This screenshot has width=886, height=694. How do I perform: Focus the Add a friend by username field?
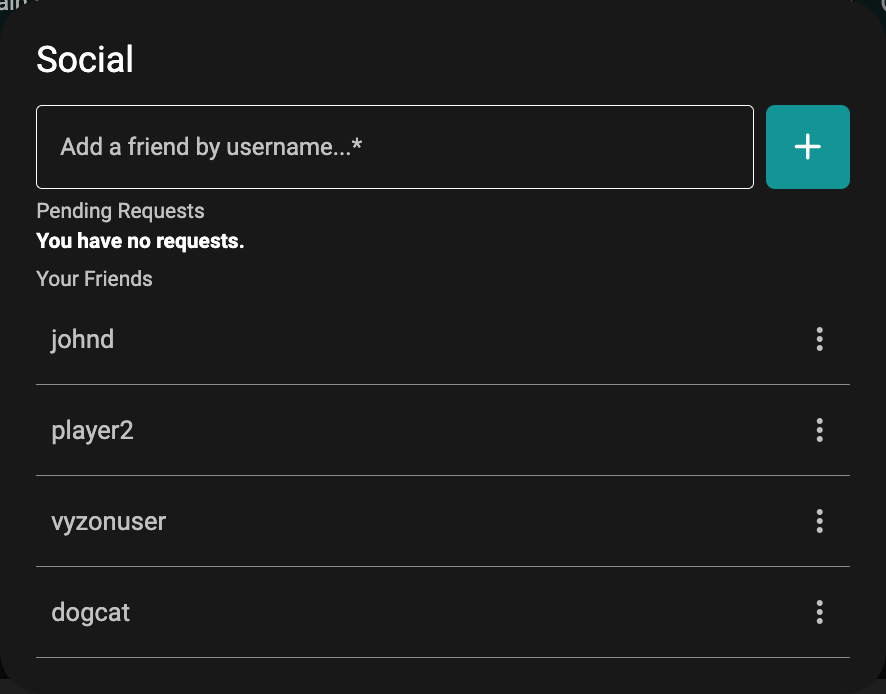click(394, 147)
